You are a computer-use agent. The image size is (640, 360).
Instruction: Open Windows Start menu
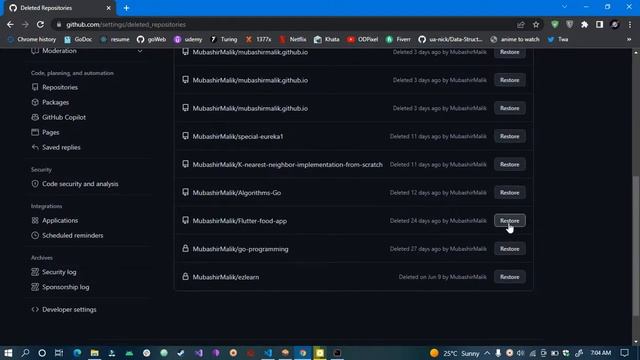pos(8,353)
